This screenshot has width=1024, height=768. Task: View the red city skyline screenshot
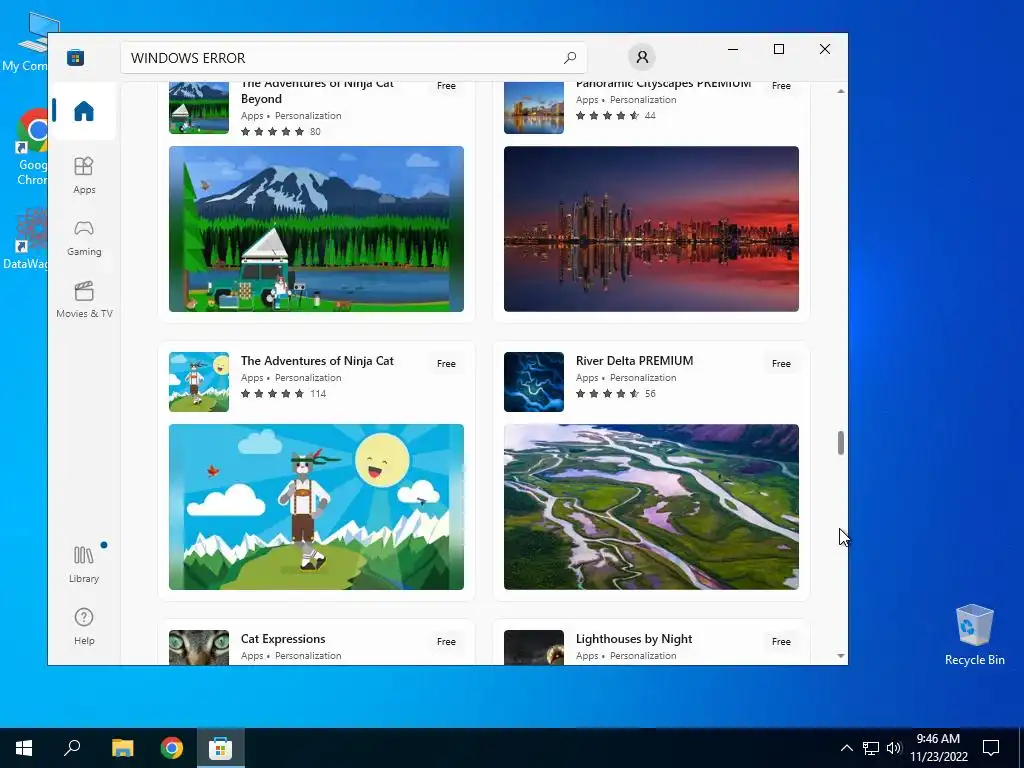point(651,229)
